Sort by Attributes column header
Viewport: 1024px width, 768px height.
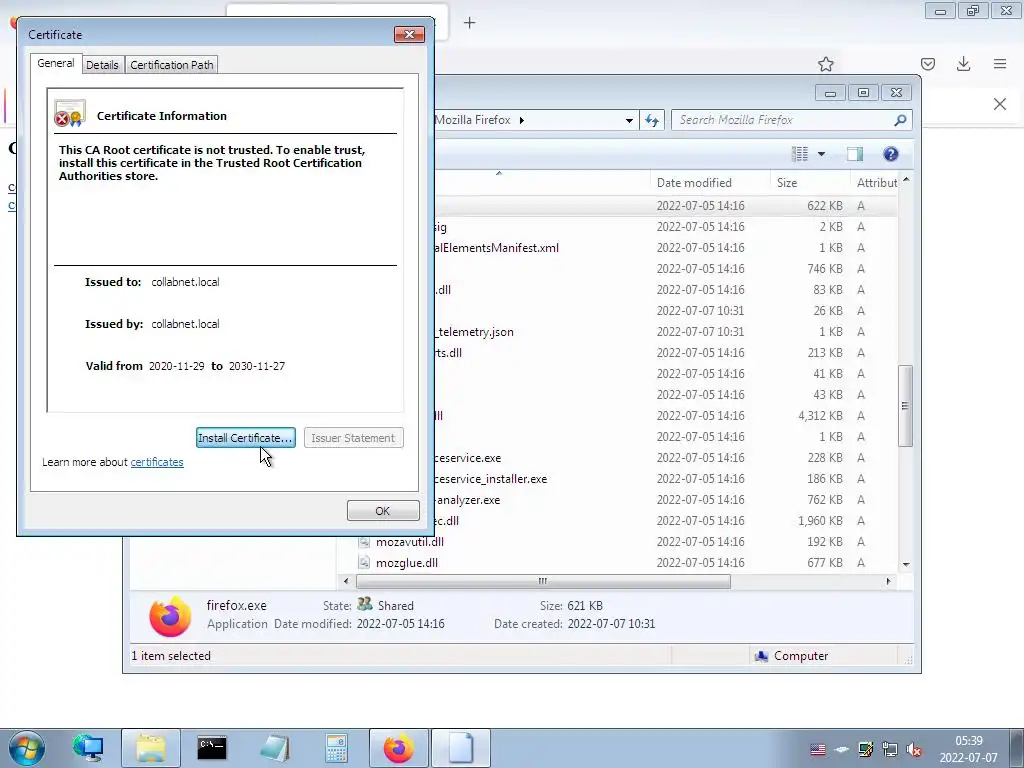tap(875, 183)
